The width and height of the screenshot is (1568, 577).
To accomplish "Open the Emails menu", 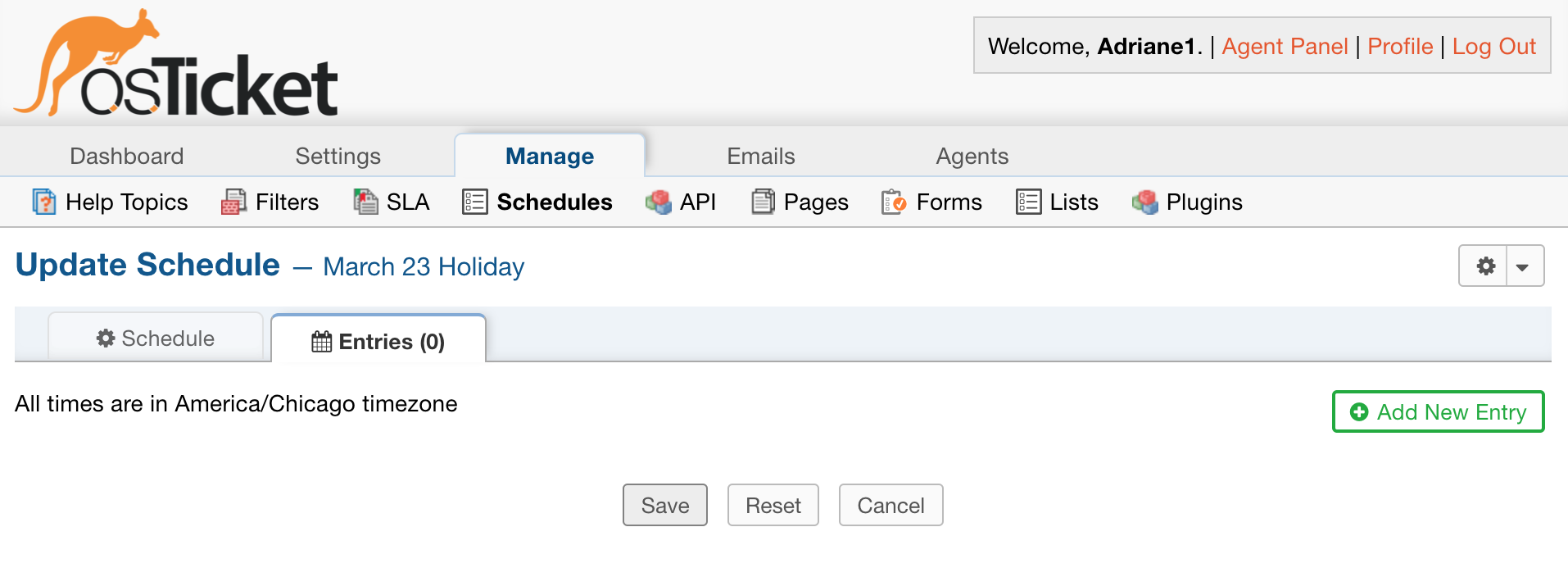I will pyautogui.click(x=759, y=155).
